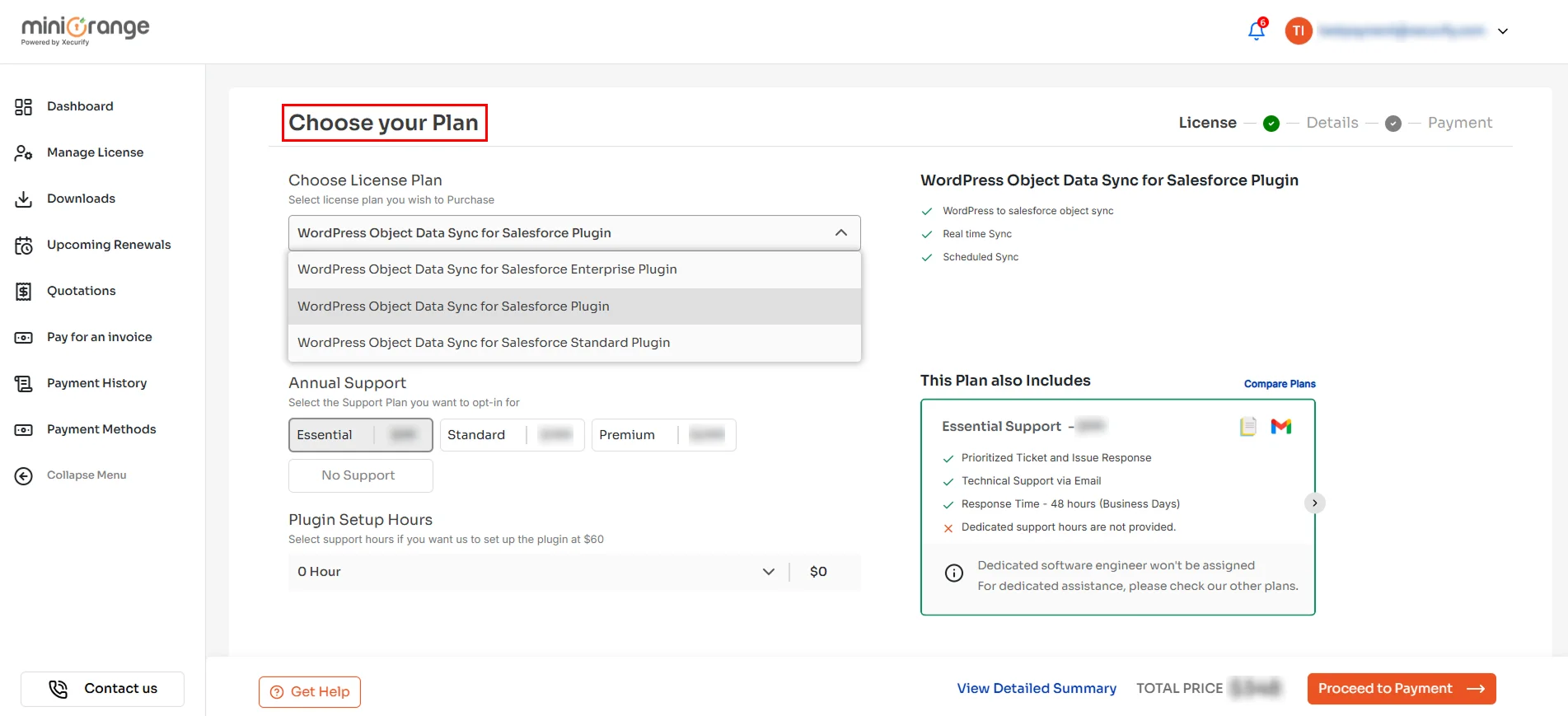1568x716 pixels.
Task: Click "WordPress to salesforce object sync" text
Action: [x=1028, y=211]
